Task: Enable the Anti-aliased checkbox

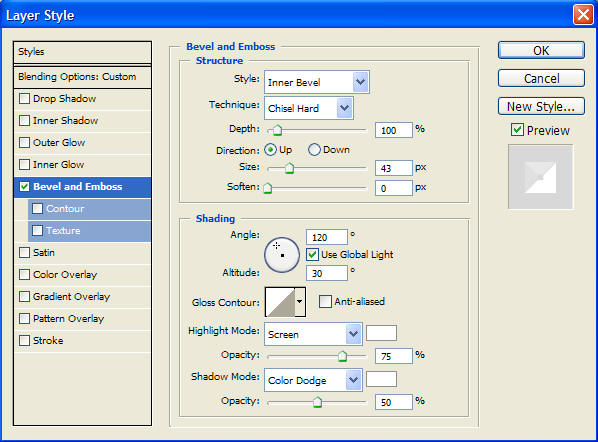Action: point(325,302)
